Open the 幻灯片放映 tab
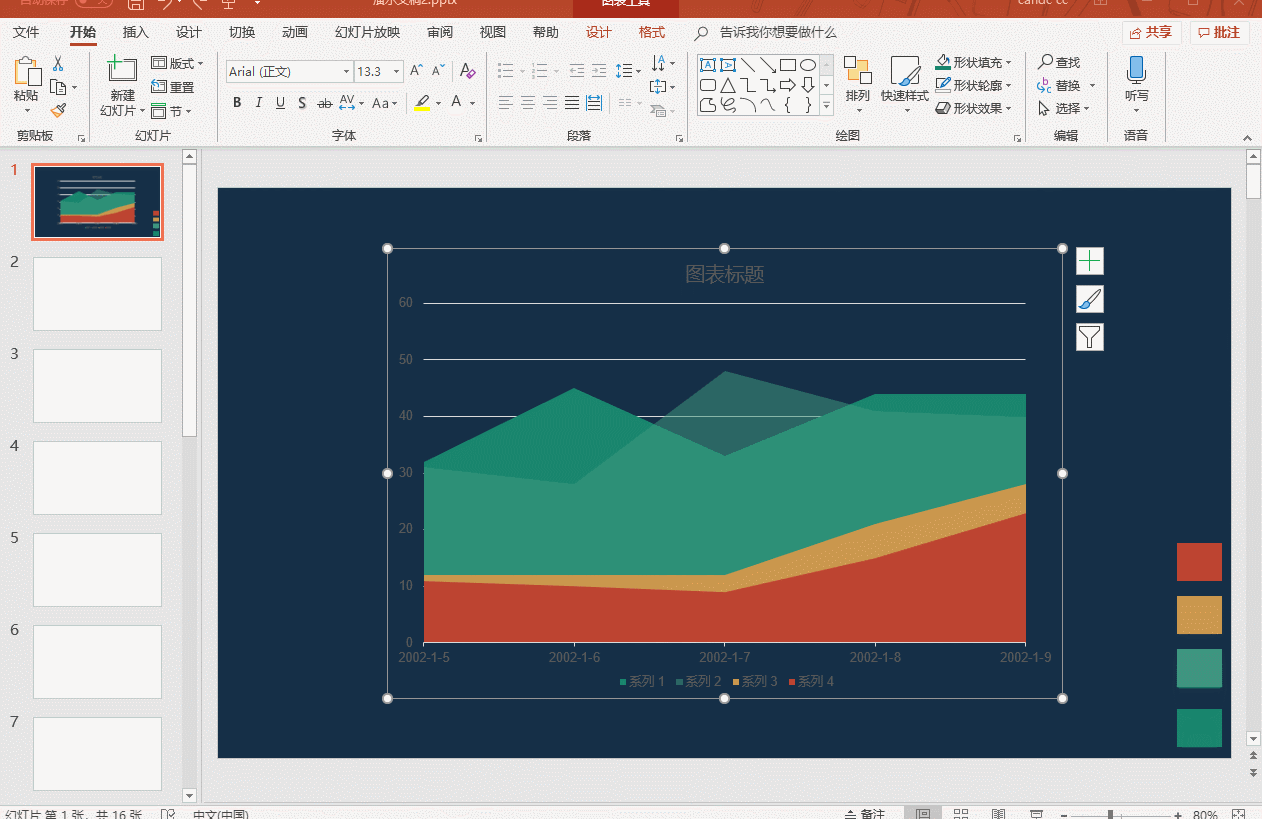Screen dimensions: 1262x819 [x=367, y=32]
